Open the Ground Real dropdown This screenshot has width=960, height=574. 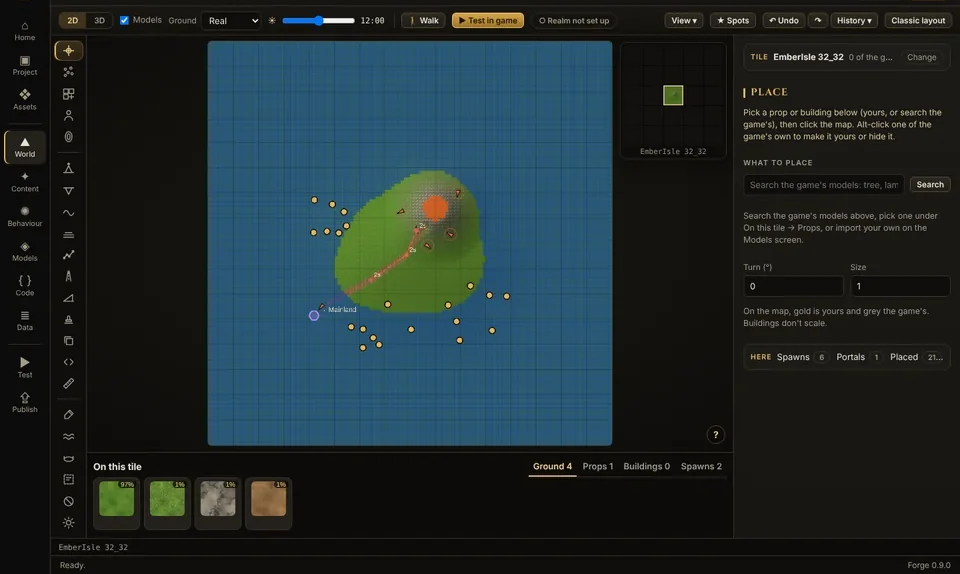[x=232, y=21]
